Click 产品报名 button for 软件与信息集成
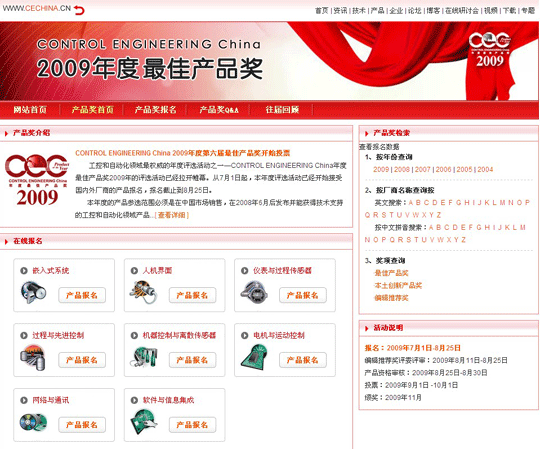This screenshot has height=449, width=540. click(x=193, y=425)
